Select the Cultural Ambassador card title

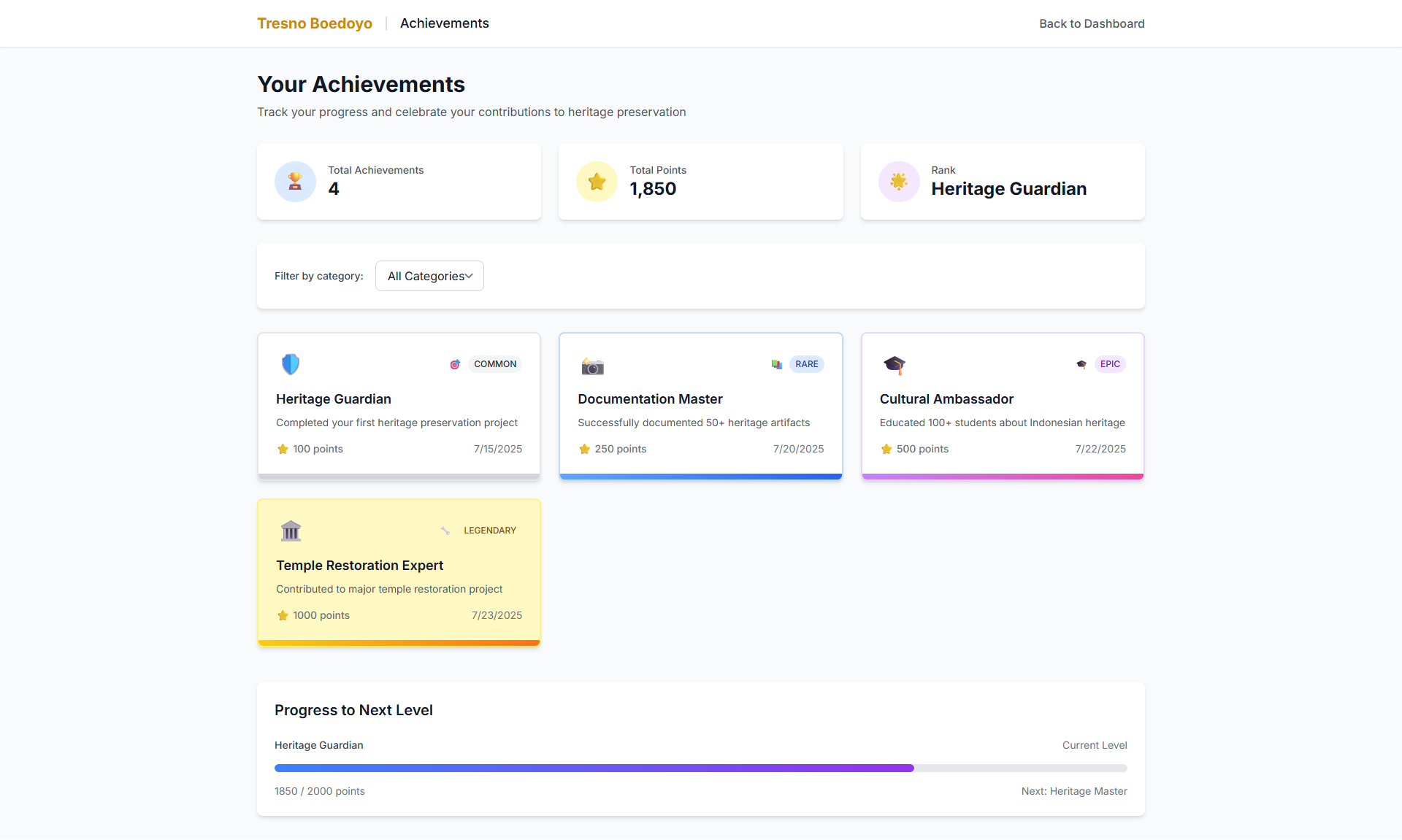(x=946, y=399)
